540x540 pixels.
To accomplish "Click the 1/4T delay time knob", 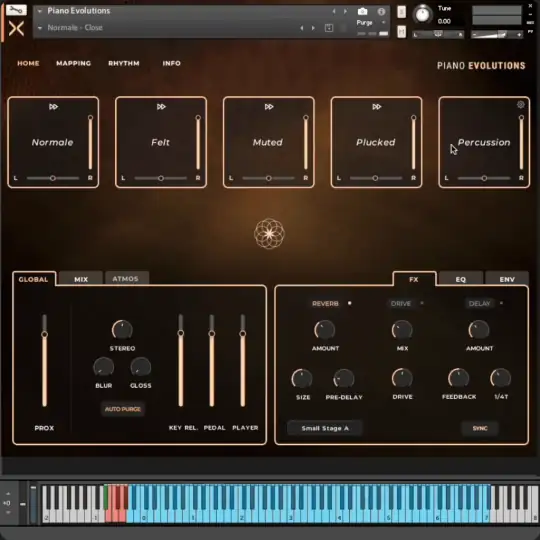I will coord(501,378).
